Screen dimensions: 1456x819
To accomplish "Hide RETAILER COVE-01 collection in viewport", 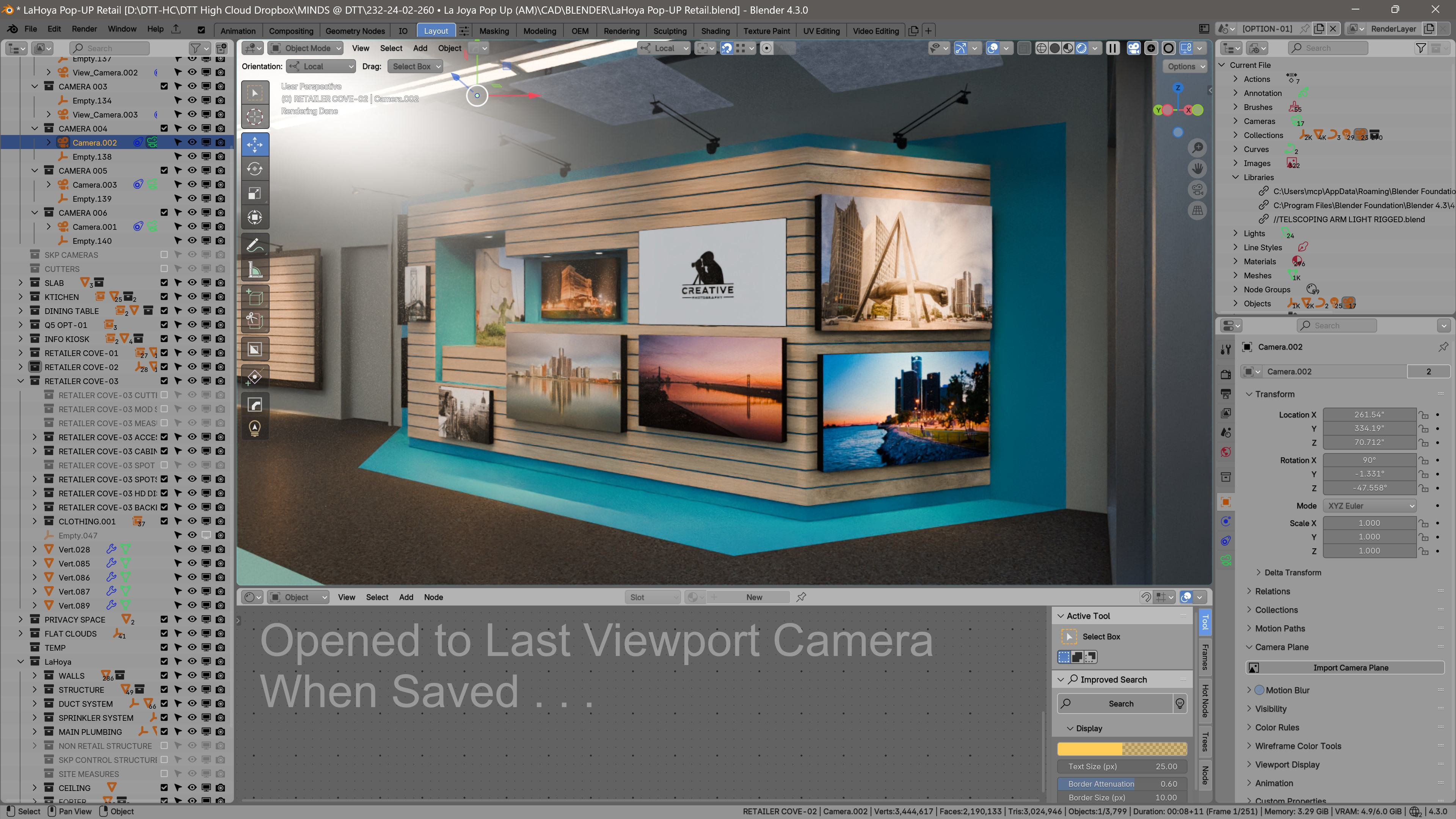I will [192, 353].
